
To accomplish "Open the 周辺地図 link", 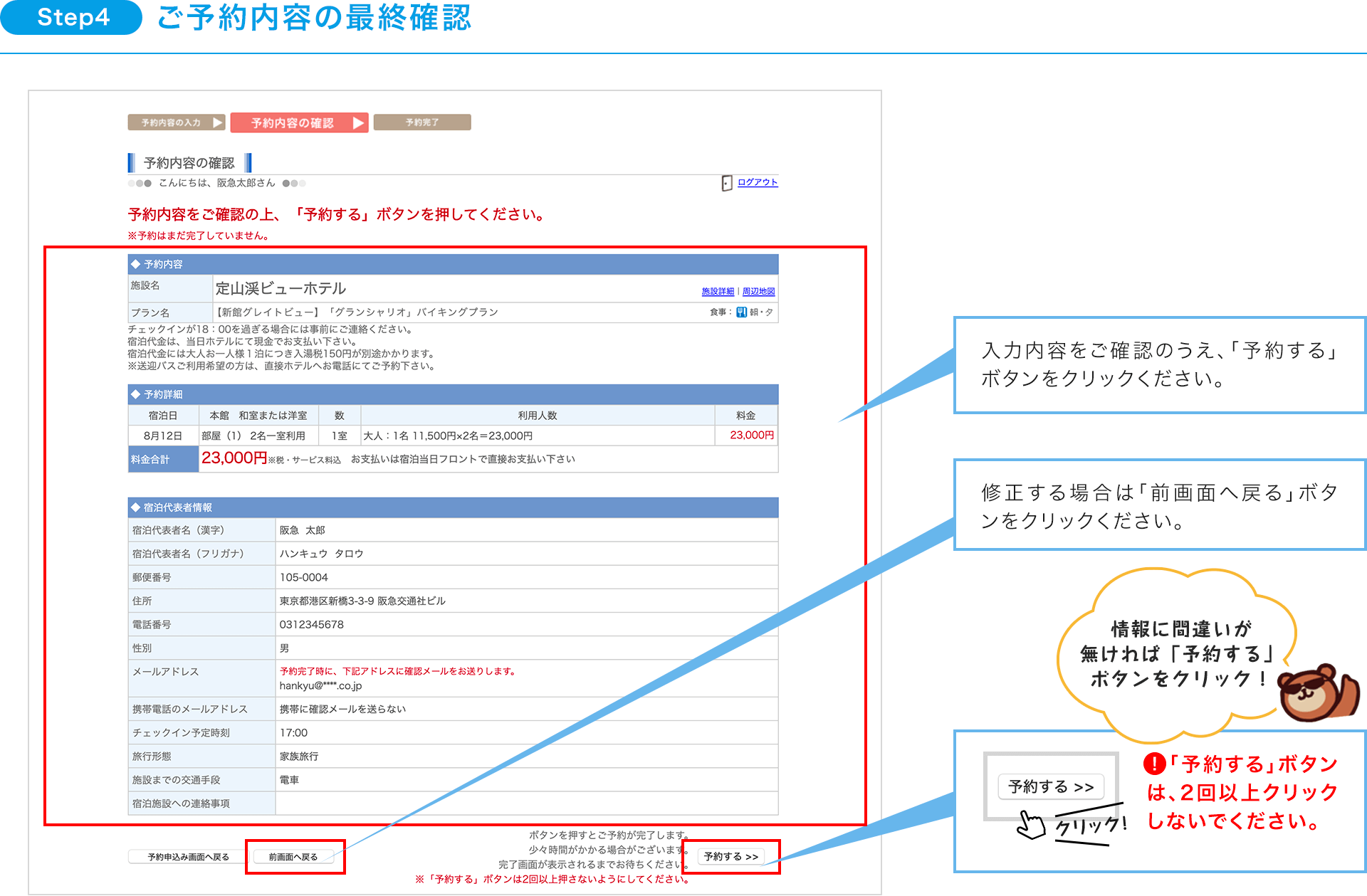I will [x=758, y=291].
